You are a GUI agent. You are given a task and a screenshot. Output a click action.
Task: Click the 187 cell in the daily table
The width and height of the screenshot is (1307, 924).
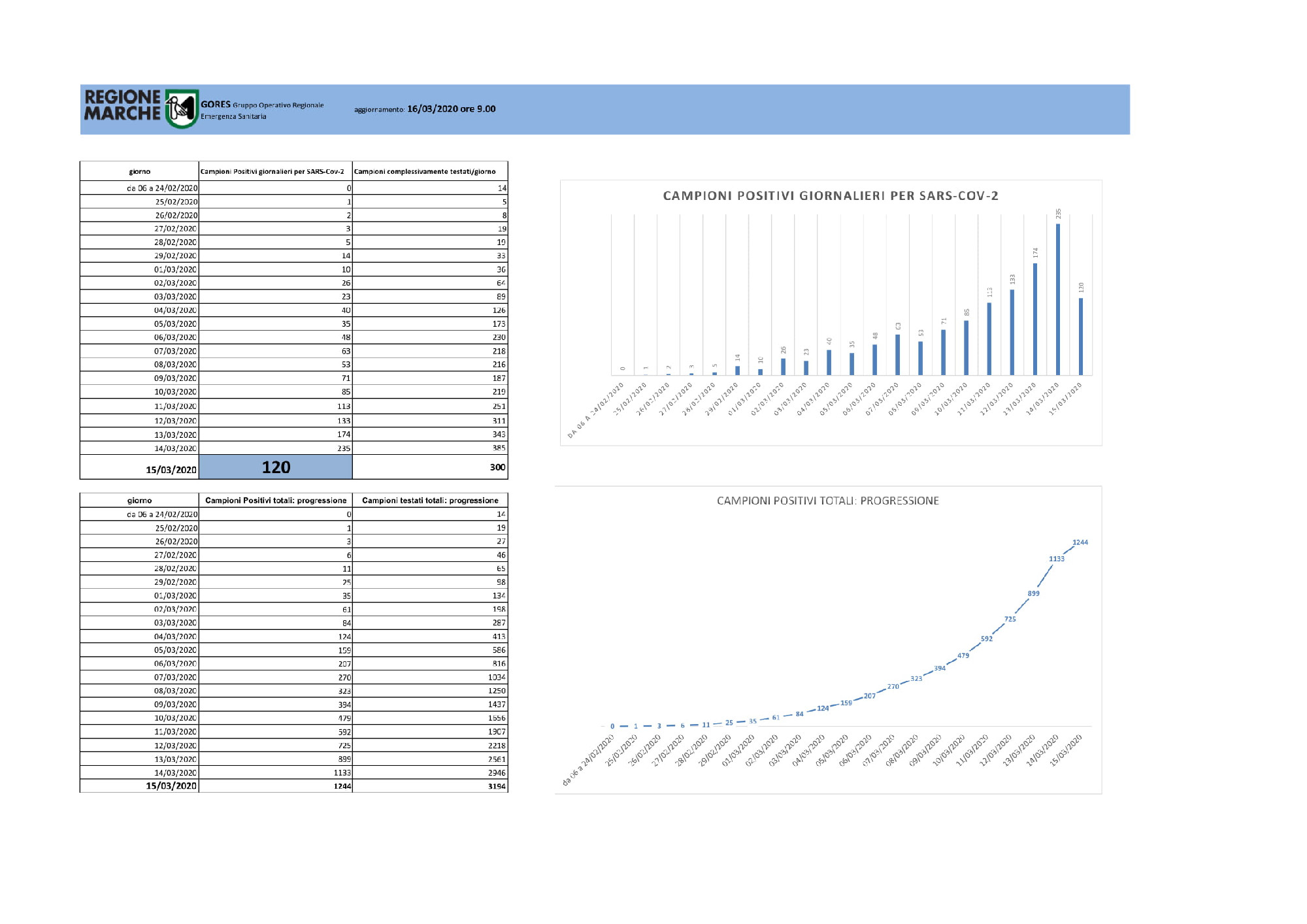430,378
